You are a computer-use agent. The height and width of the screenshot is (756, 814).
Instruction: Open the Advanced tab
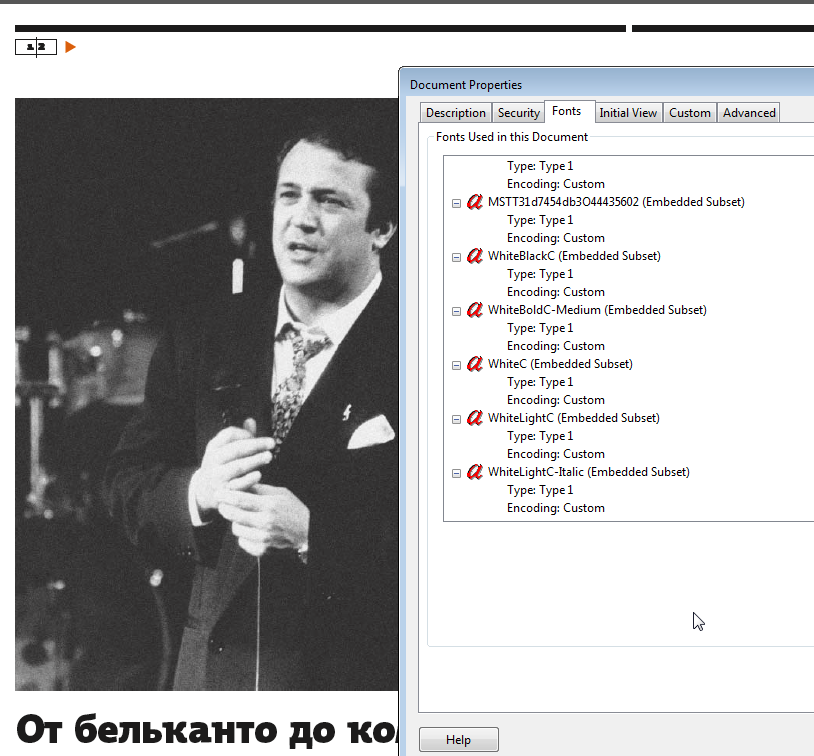tap(749, 113)
